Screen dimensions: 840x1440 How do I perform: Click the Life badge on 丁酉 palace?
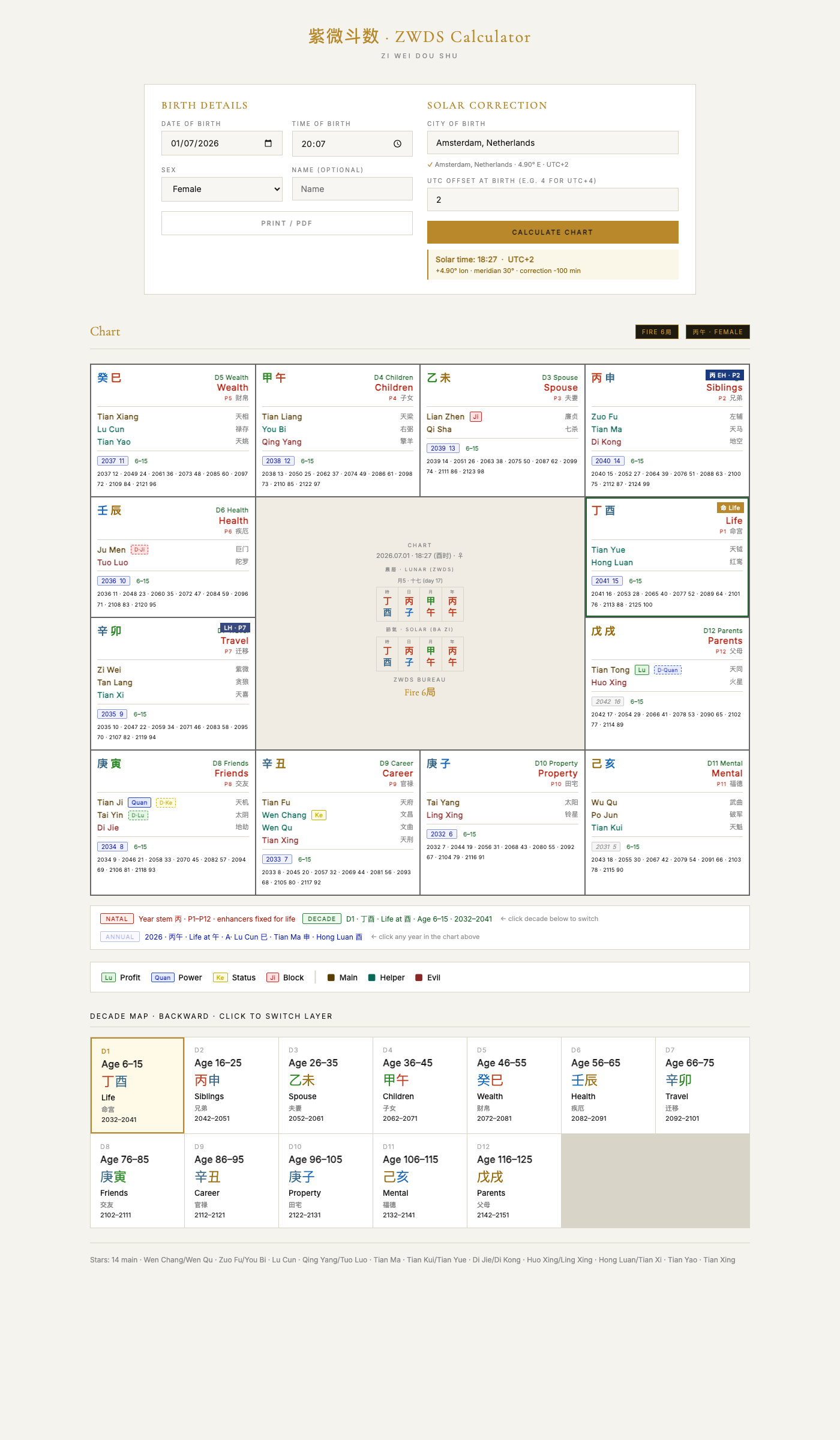[730, 508]
